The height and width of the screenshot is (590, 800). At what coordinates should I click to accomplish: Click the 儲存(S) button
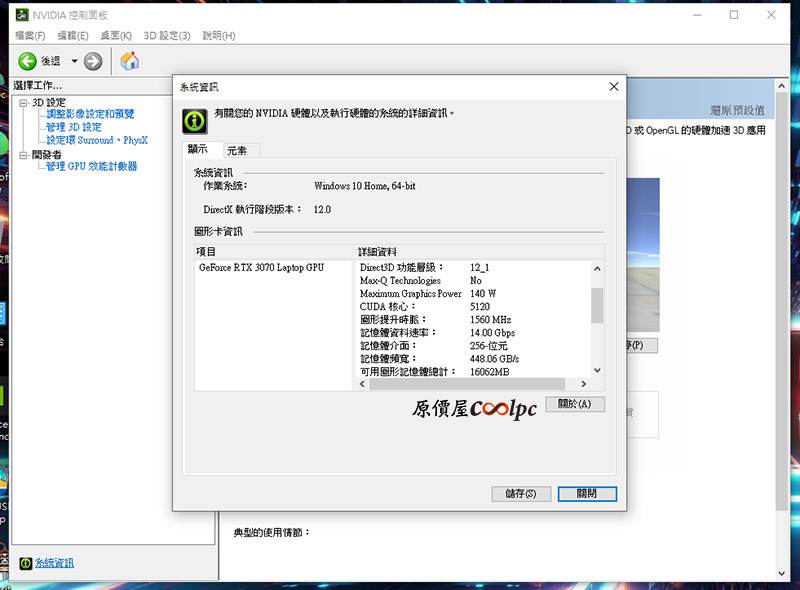coord(521,494)
